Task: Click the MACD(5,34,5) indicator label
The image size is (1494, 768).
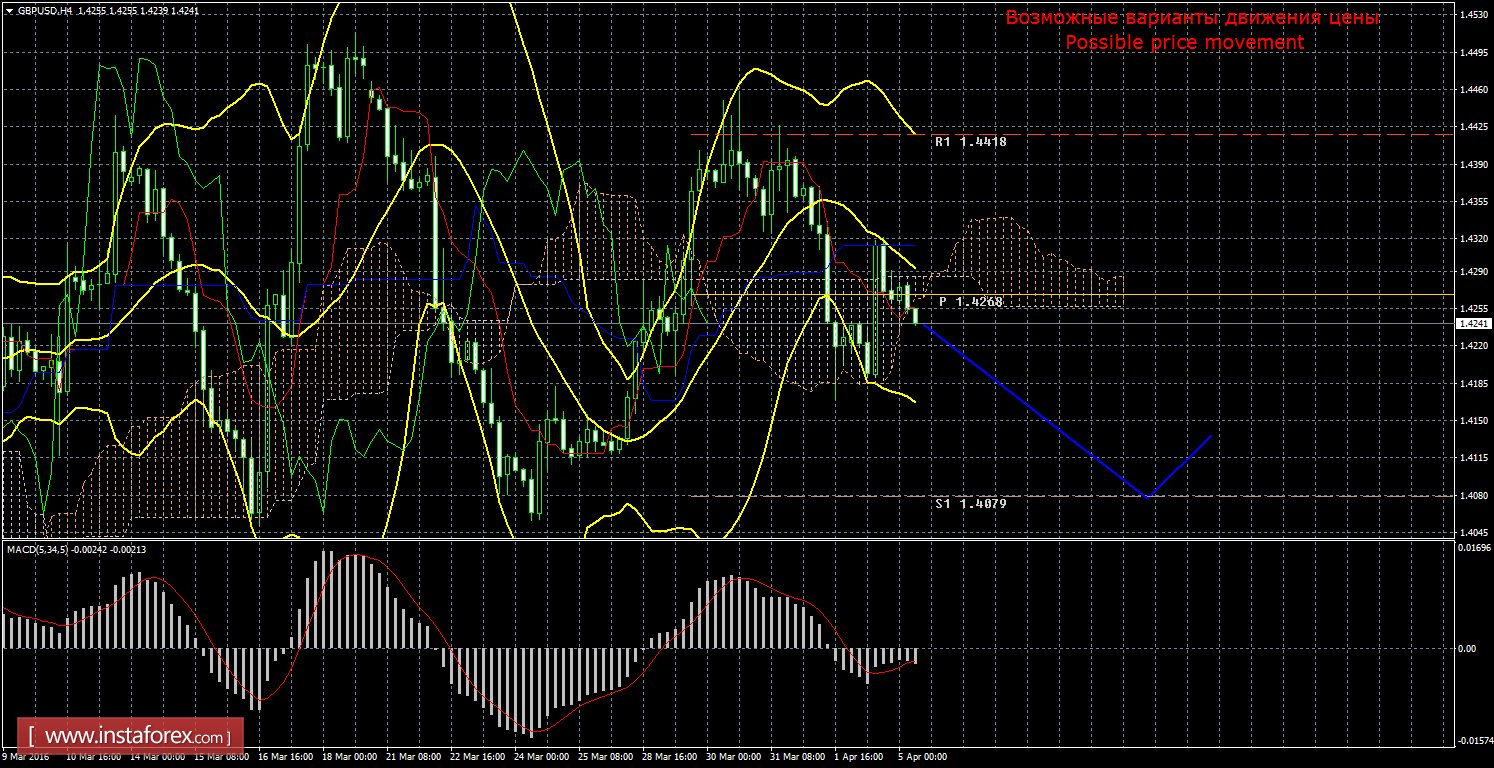Action: pyautogui.click(x=36, y=549)
